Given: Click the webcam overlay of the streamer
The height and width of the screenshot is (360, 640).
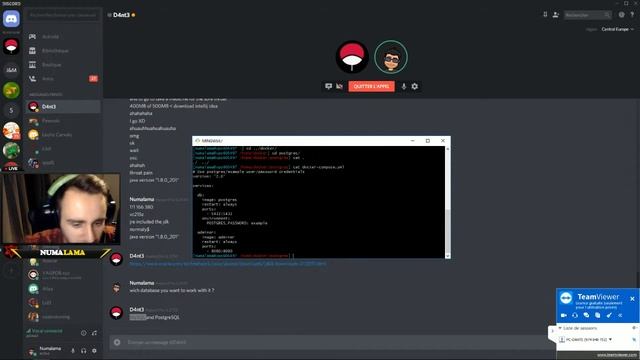Looking at the screenshot, I should point(61,209).
